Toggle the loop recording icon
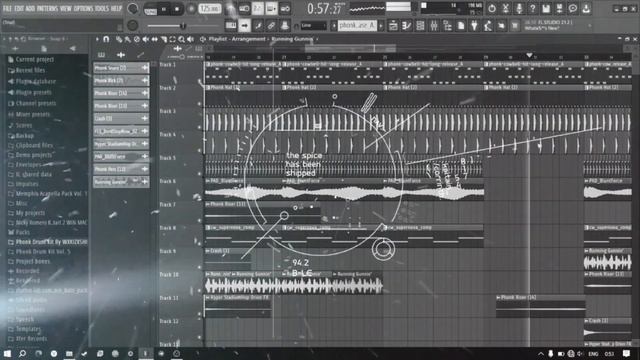The image size is (640, 360). [285, 9]
